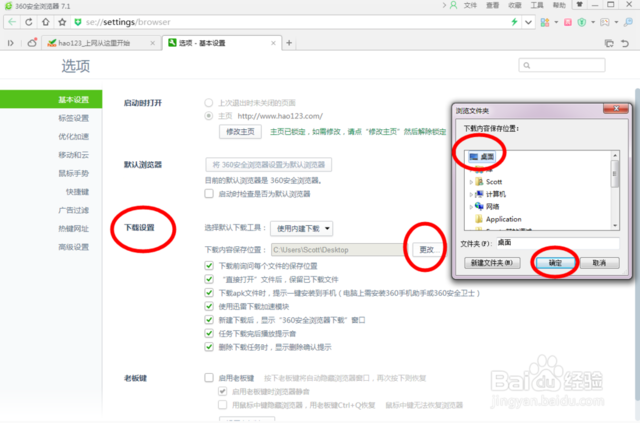Enable the 启用老板键 checkbox
Viewport: 640px width, 423px height.
209,378
